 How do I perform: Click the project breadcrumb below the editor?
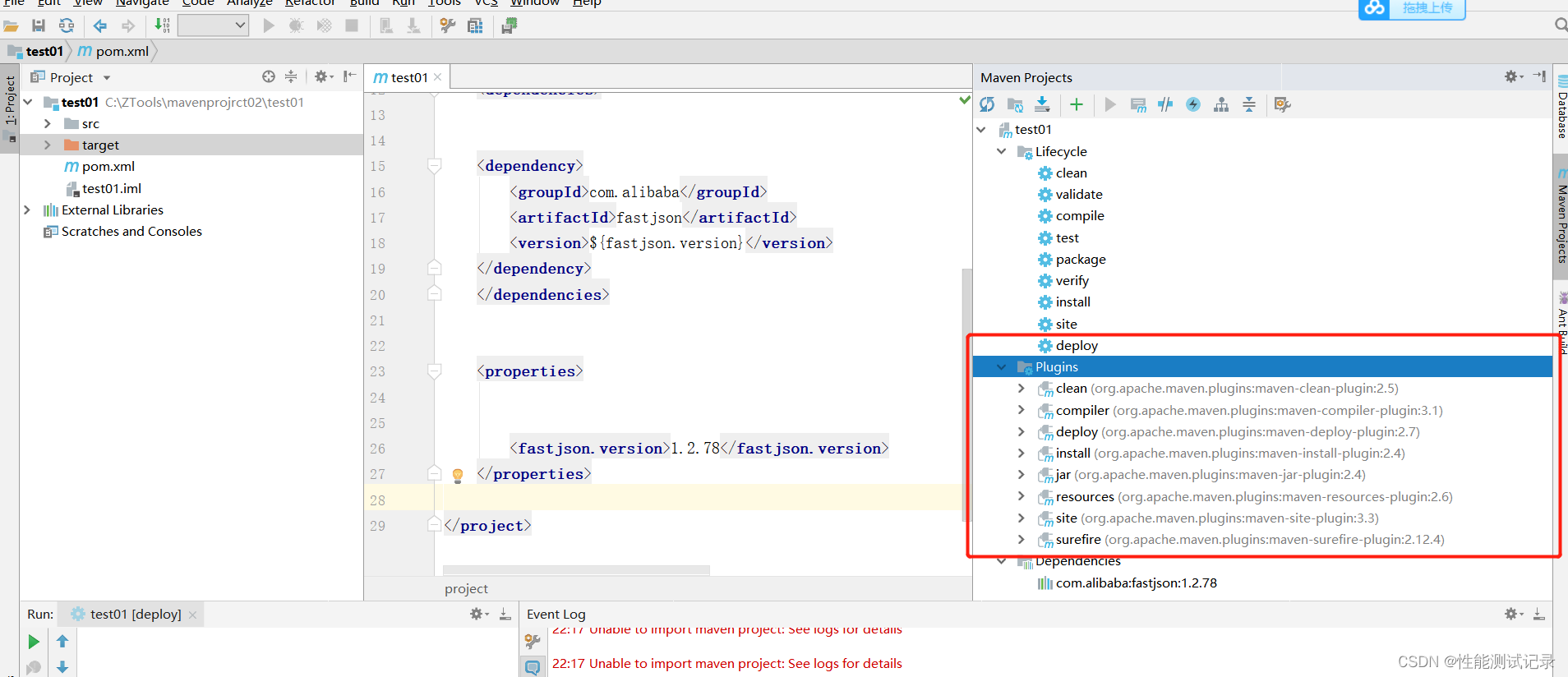(466, 588)
